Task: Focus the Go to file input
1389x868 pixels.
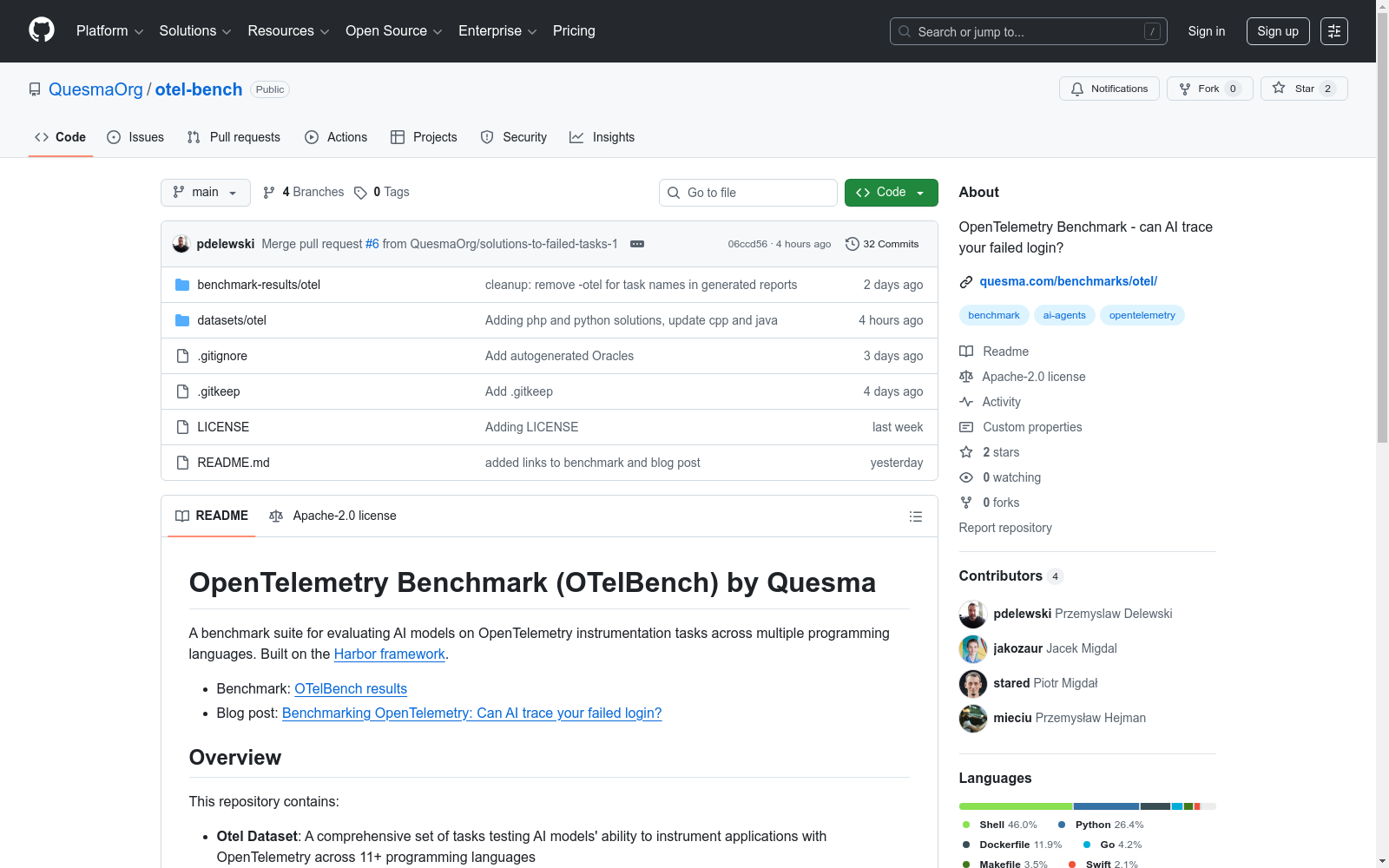Action: pos(748,193)
